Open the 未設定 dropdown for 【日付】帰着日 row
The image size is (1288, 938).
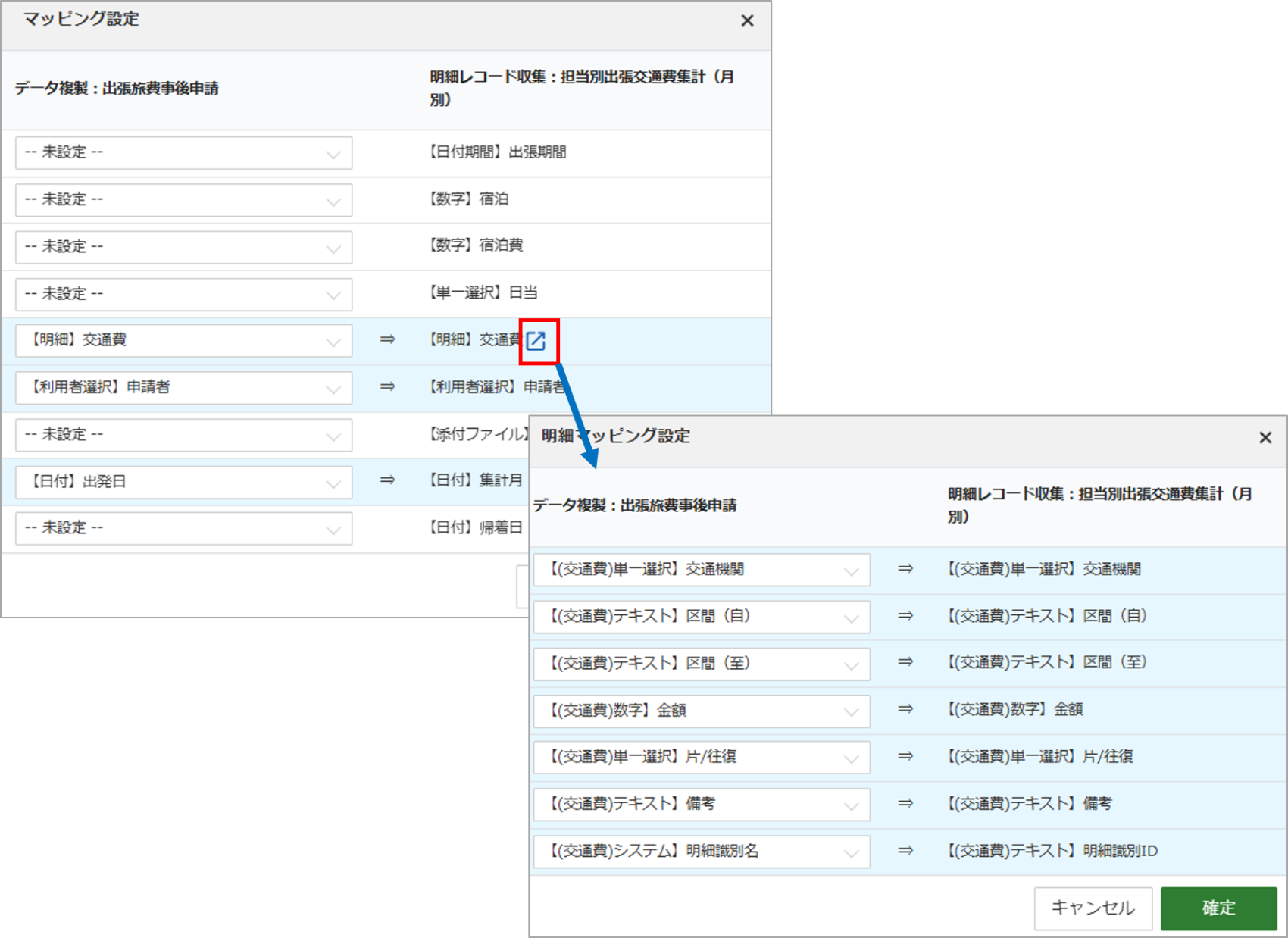pyautogui.click(x=183, y=528)
